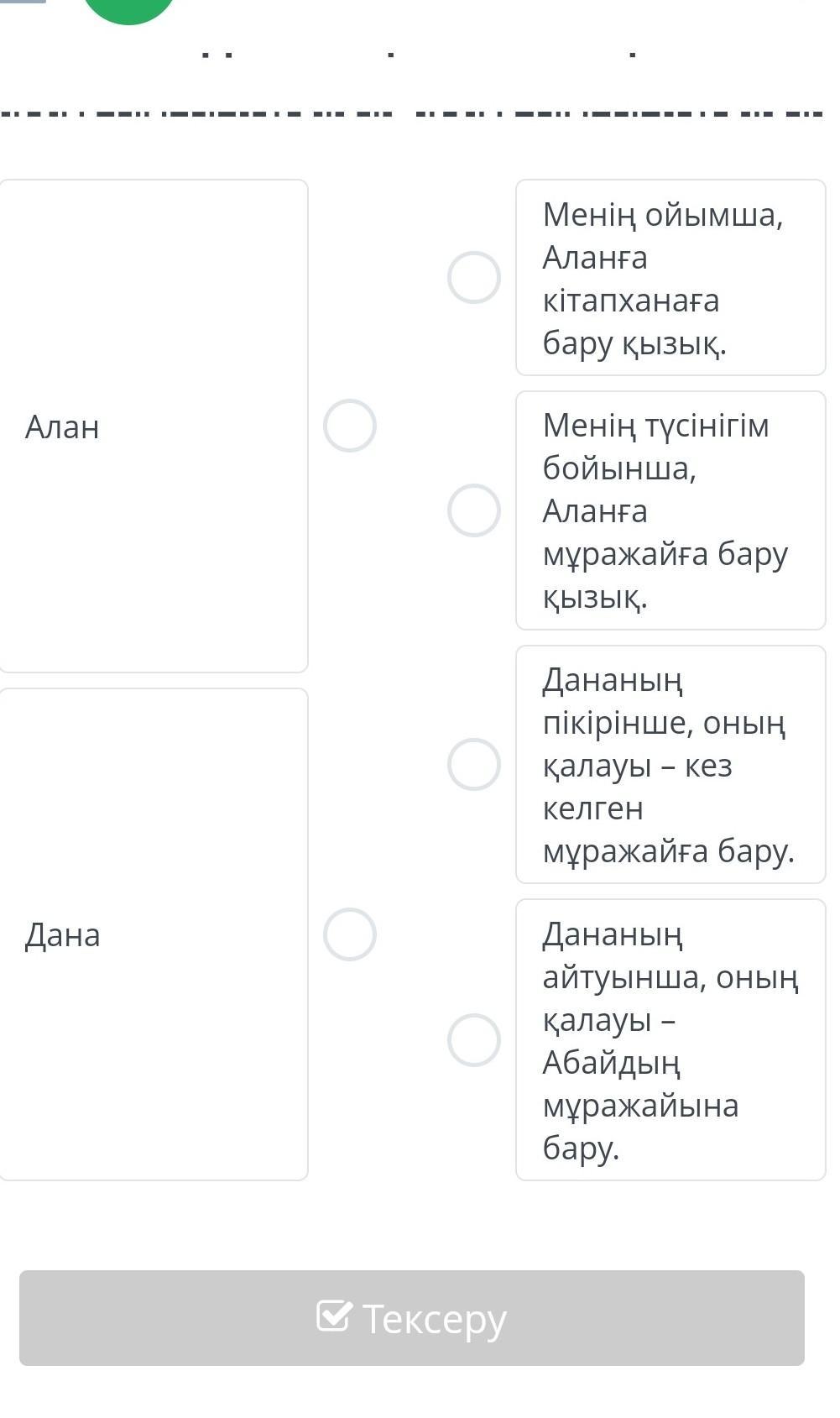Click the 'Алан' name text
This screenshot has height=1418, width=840.
pyautogui.click(x=62, y=427)
